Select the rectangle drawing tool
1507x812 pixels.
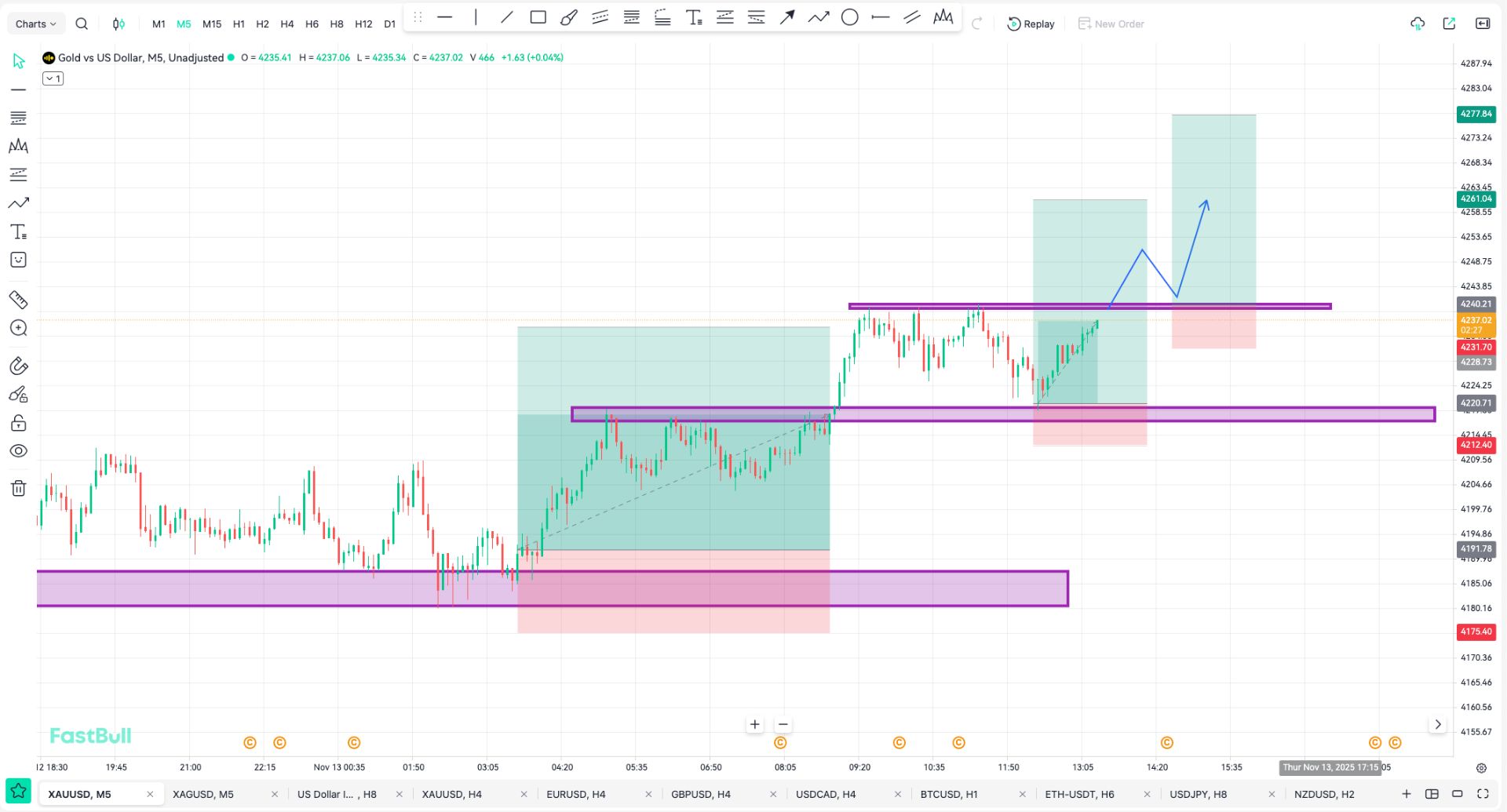538,17
